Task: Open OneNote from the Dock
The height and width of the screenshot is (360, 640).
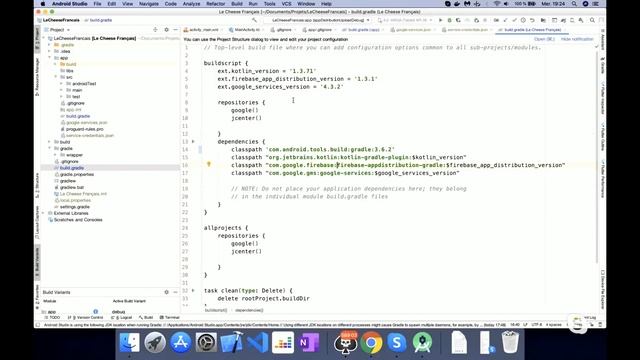Action: [x=308, y=342]
